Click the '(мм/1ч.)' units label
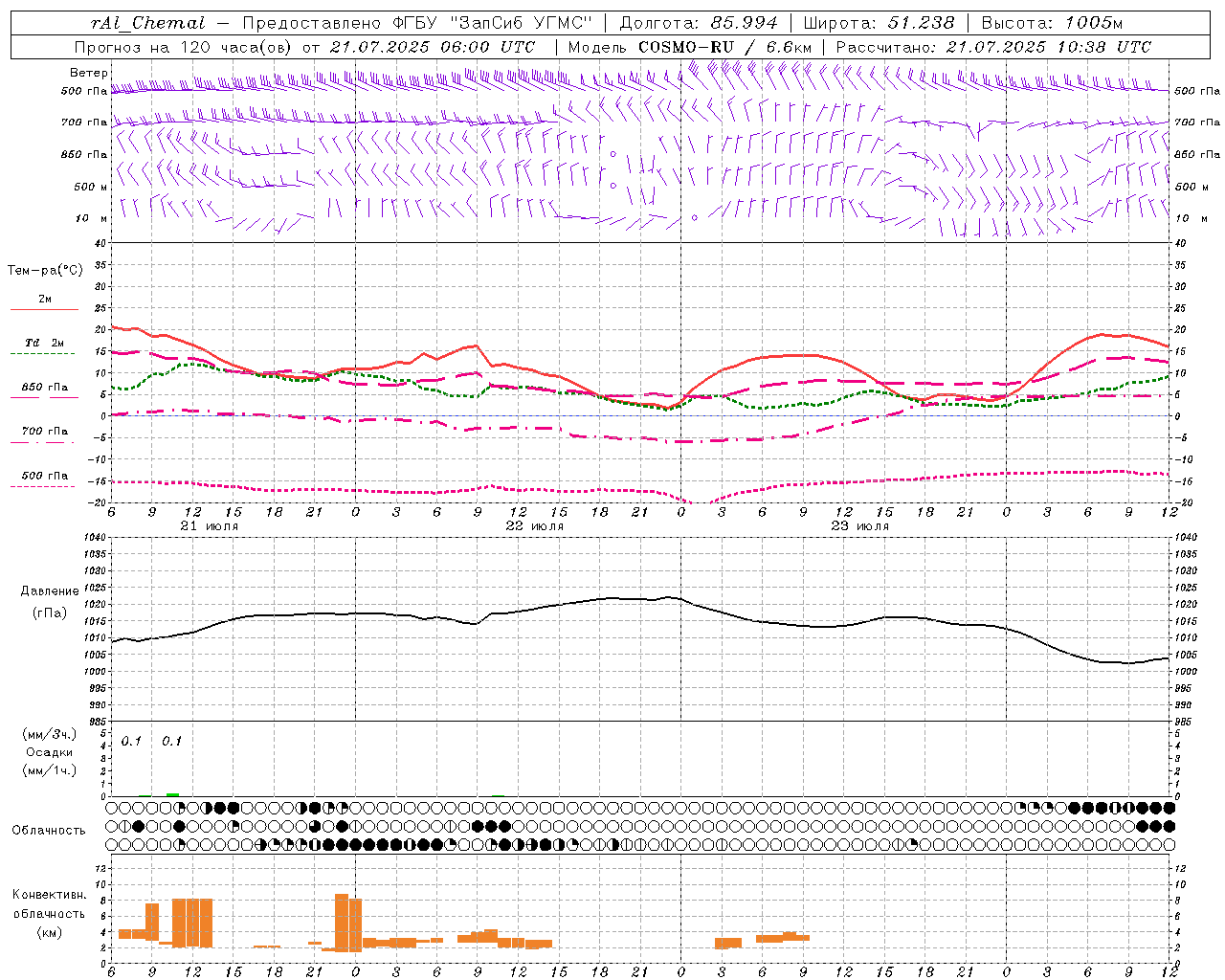This screenshot has height=980, width=1225. (x=50, y=770)
